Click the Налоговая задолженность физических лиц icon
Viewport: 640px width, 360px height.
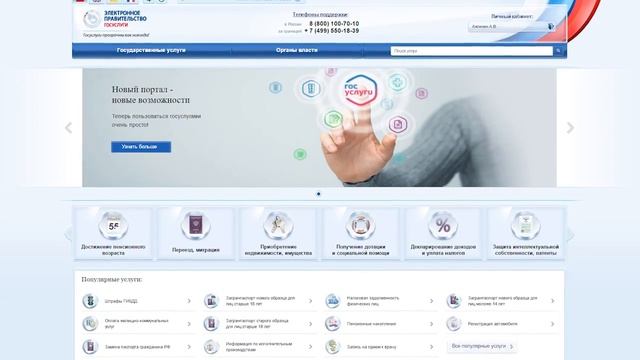(333, 301)
